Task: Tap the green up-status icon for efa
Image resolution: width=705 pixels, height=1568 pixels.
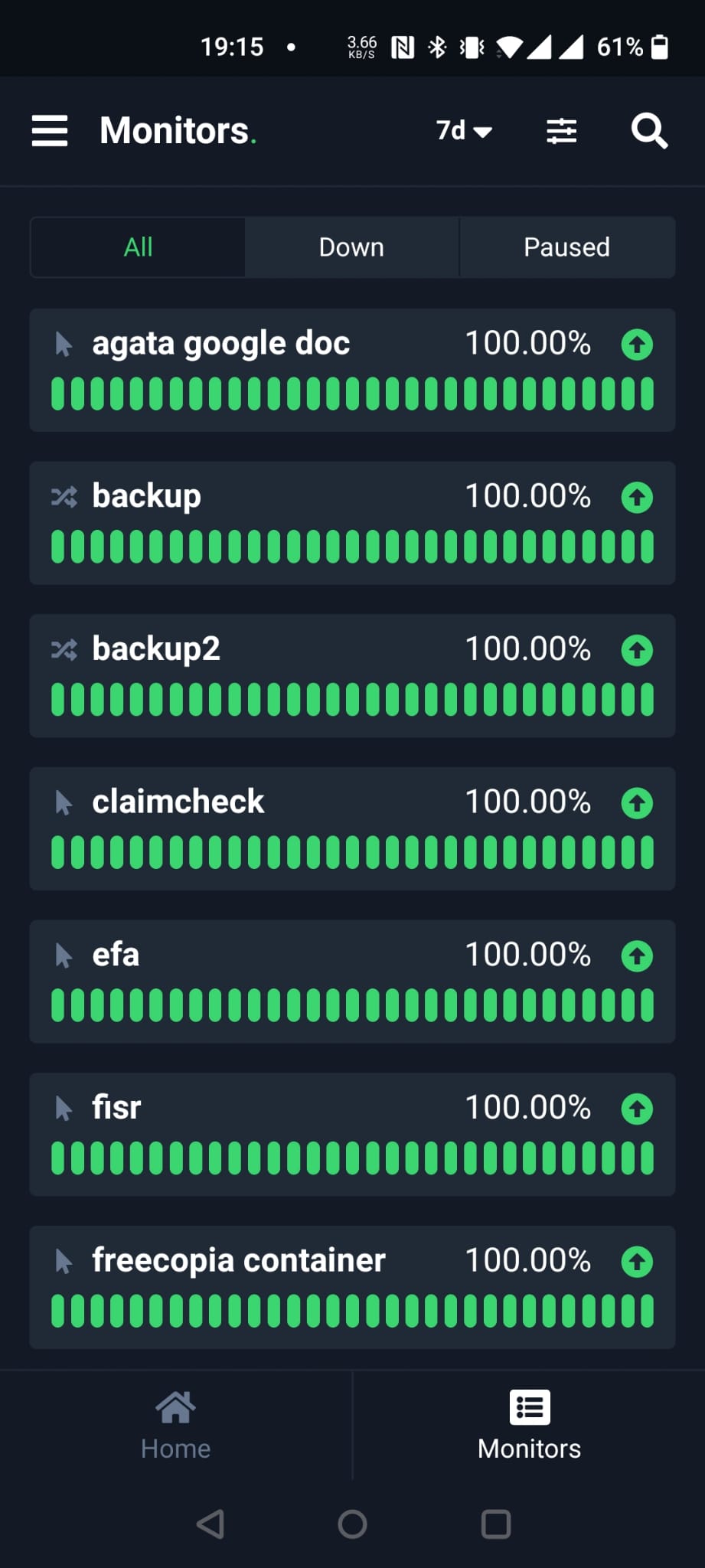Action: (x=637, y=955)
